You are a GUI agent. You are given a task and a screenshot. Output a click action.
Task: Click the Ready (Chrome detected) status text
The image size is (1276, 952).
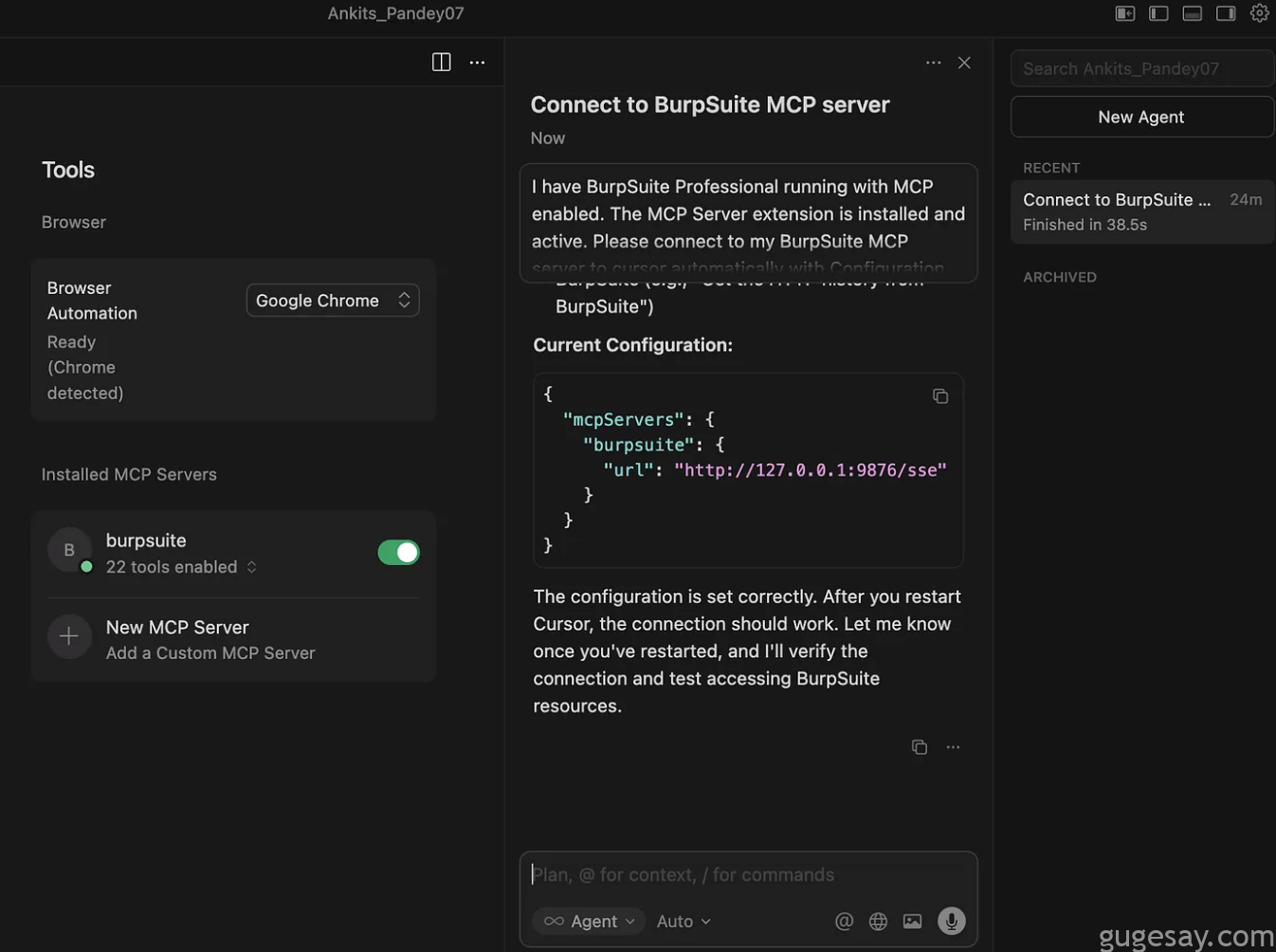coord(85,367)
